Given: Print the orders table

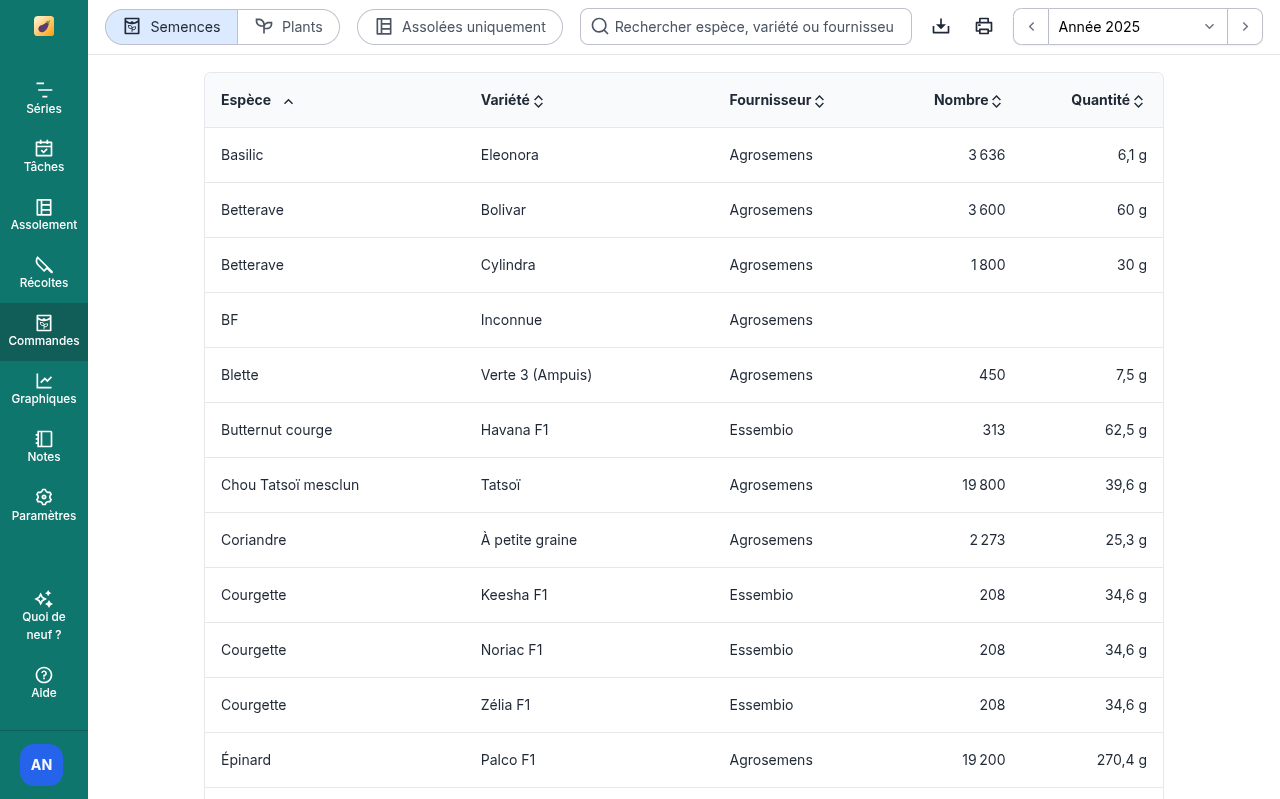Looking at the screenshot, I should click(x=984, y=27).
